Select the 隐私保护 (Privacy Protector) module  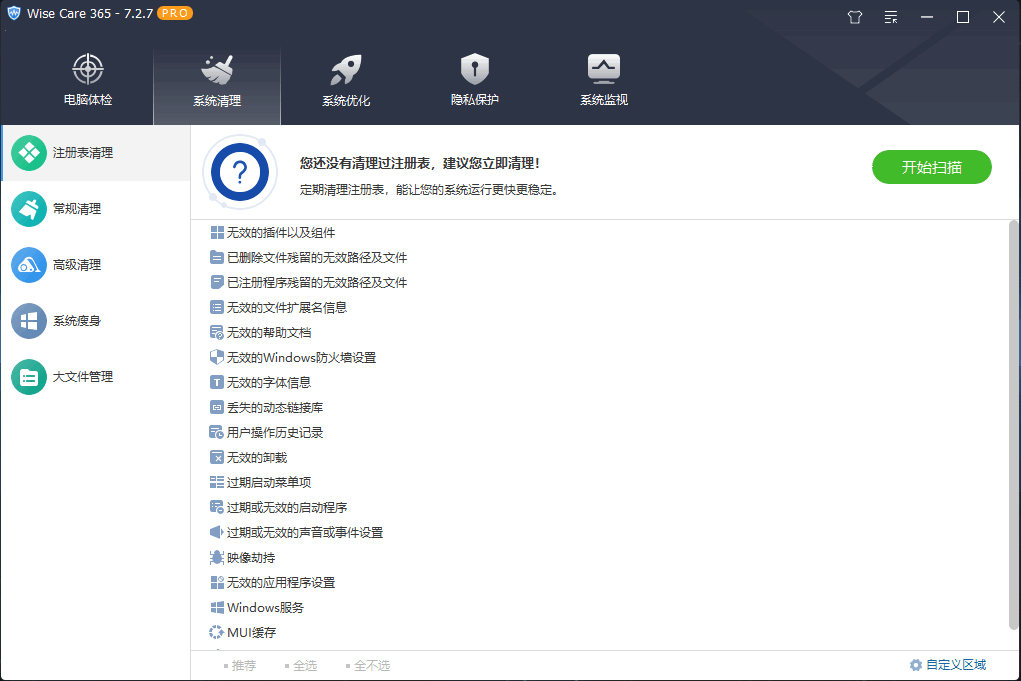pos(474,80)
